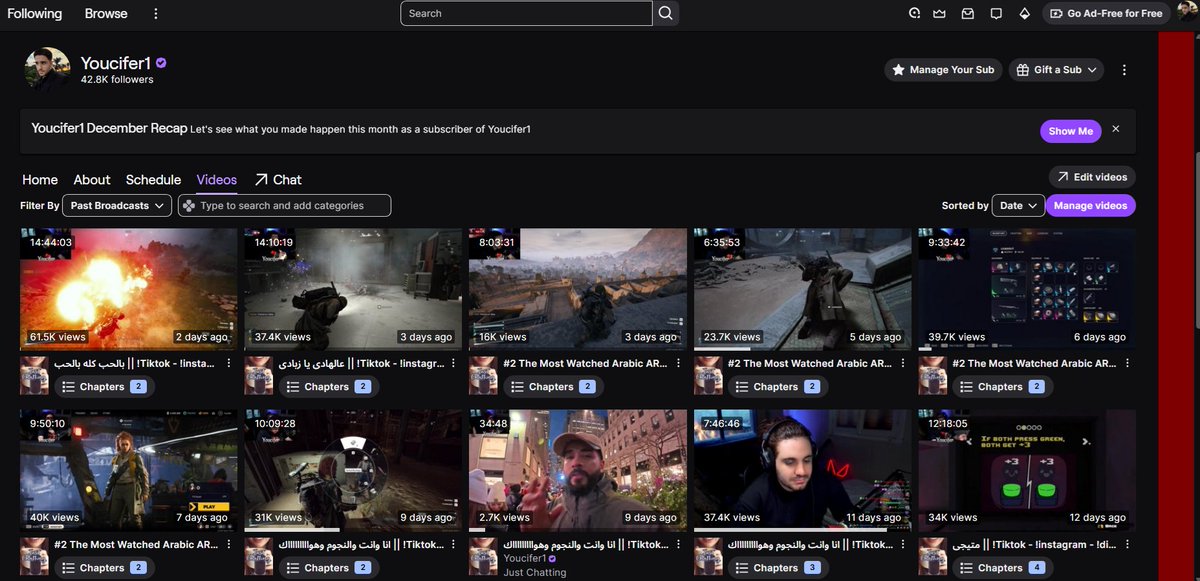Open options menu for the 9:33:42 video

point(1127,364)
